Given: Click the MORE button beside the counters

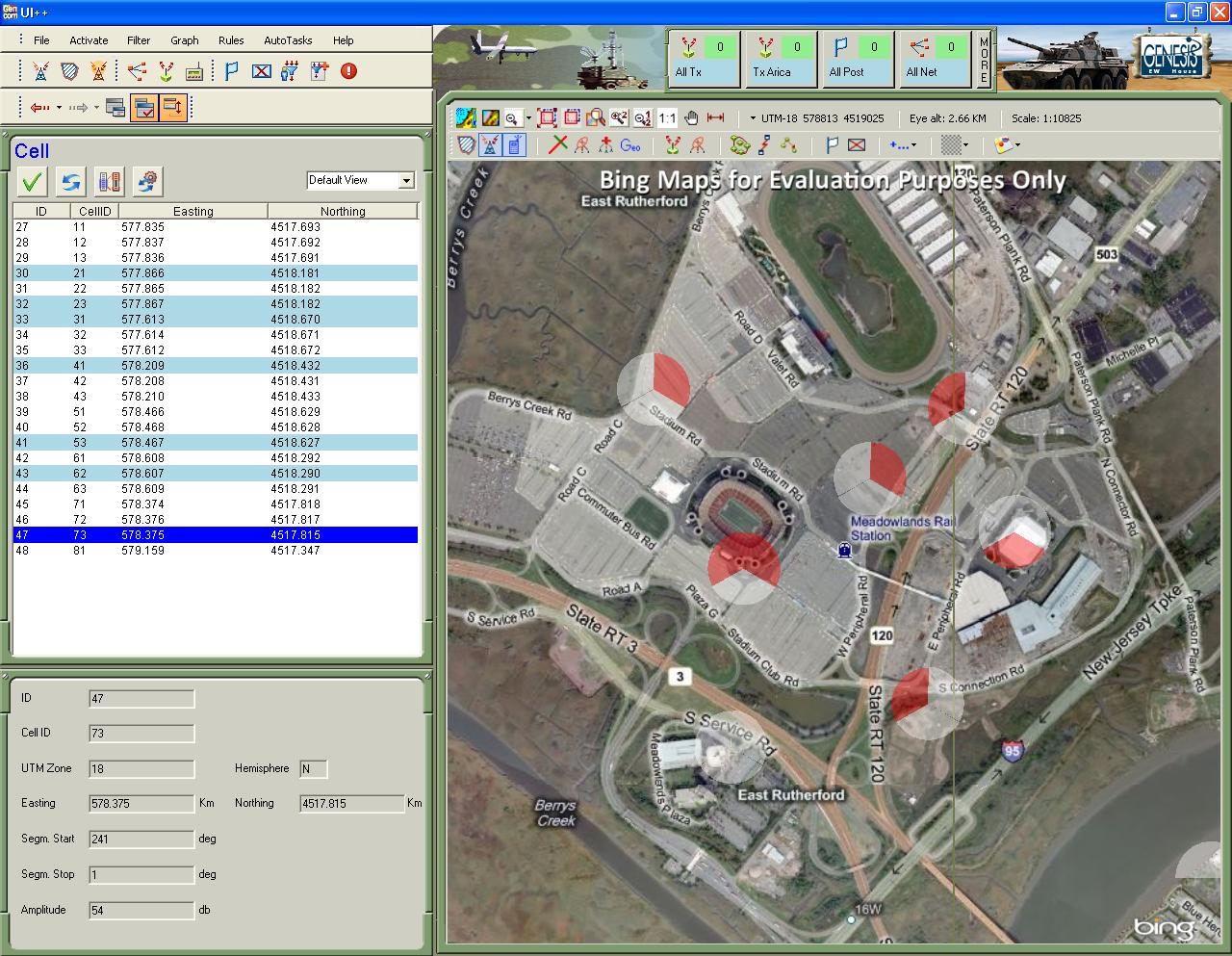Looking at the screenshot, I should coord(984,59).
